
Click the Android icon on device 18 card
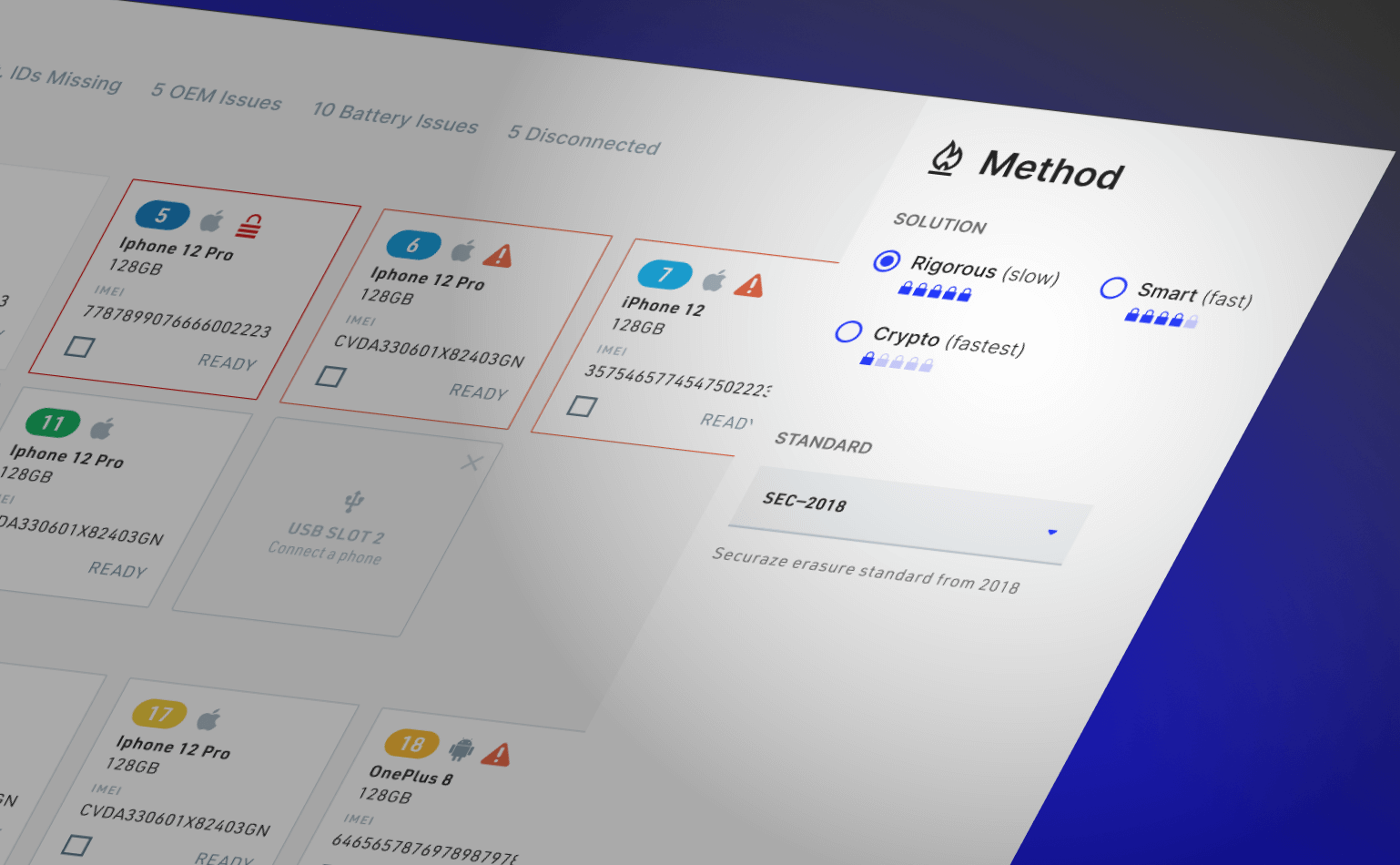point(462,749)
